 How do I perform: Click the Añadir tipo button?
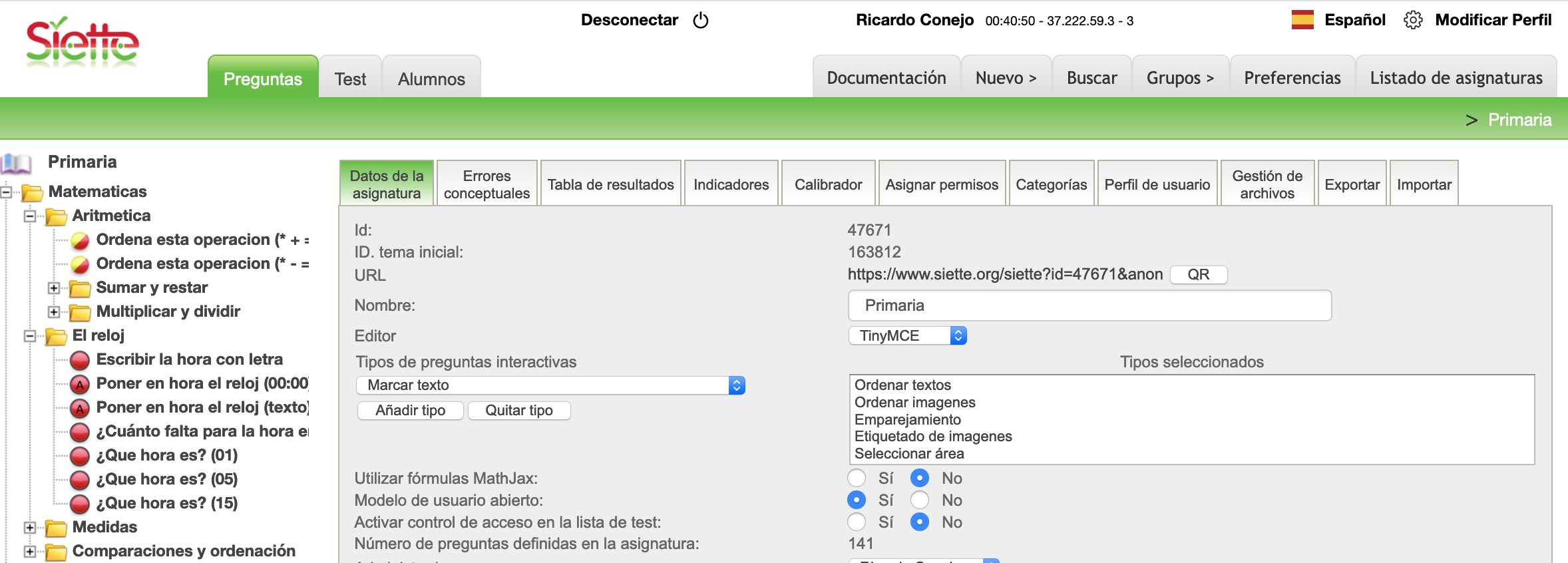point(410,411)
